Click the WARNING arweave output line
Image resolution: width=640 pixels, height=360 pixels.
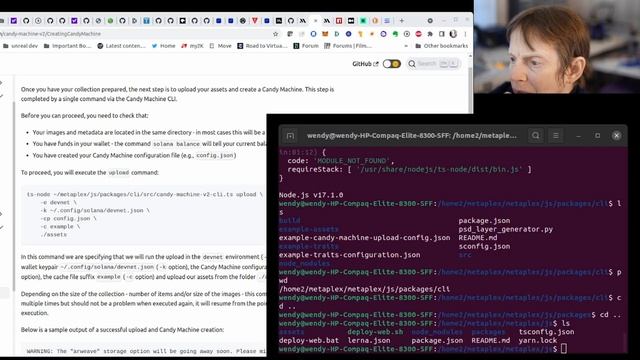(x=146, y=351)
